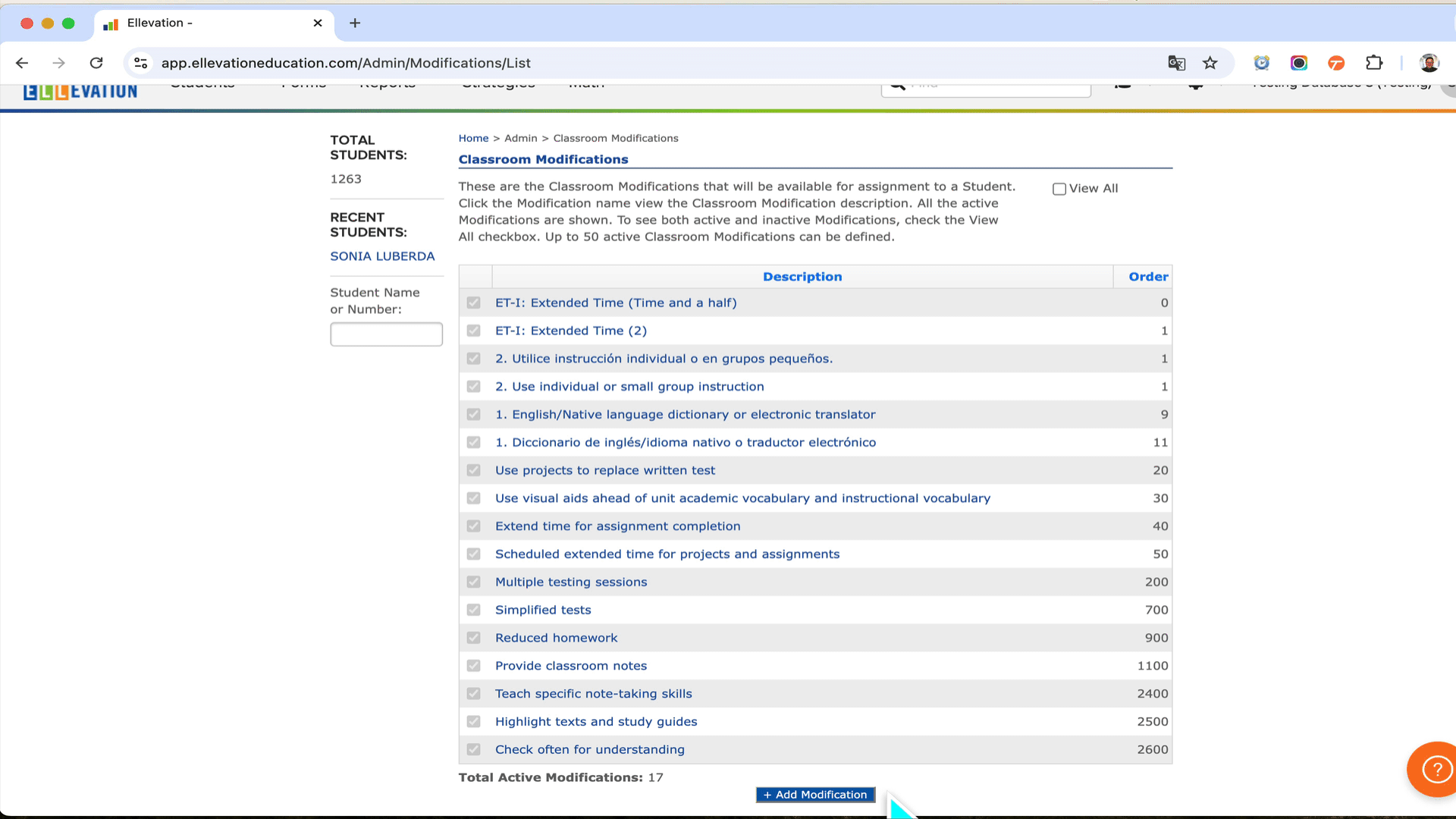Image resolution: width=1456 pixels, height=819 pixels.
Task: Open the Reduced homework modification
Action: point(556,638)
